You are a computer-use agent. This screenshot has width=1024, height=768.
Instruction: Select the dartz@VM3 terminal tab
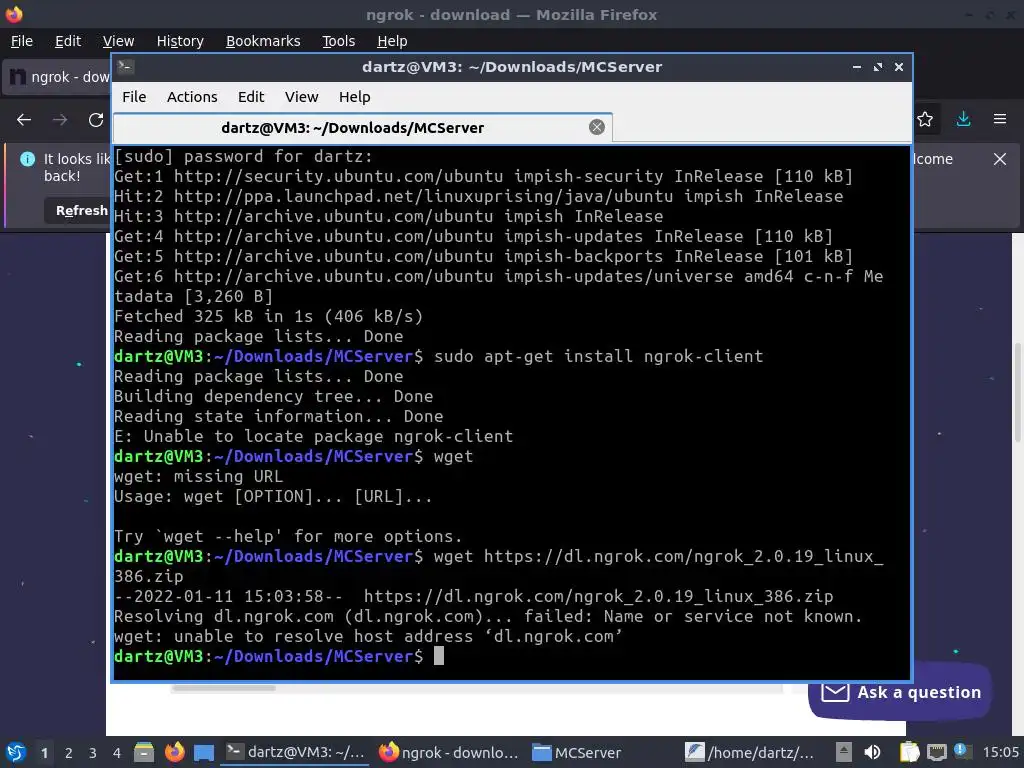pos(362,127)
